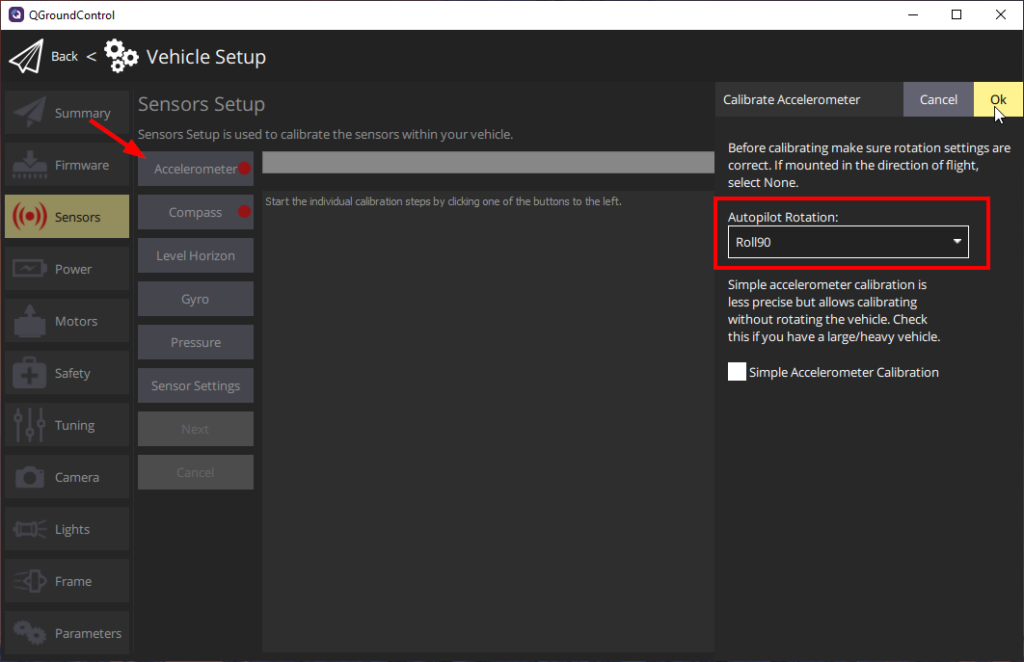Click the Vehicle Setup gears icon
Screen dimensions: 1024x662
(x=121, y=56)
